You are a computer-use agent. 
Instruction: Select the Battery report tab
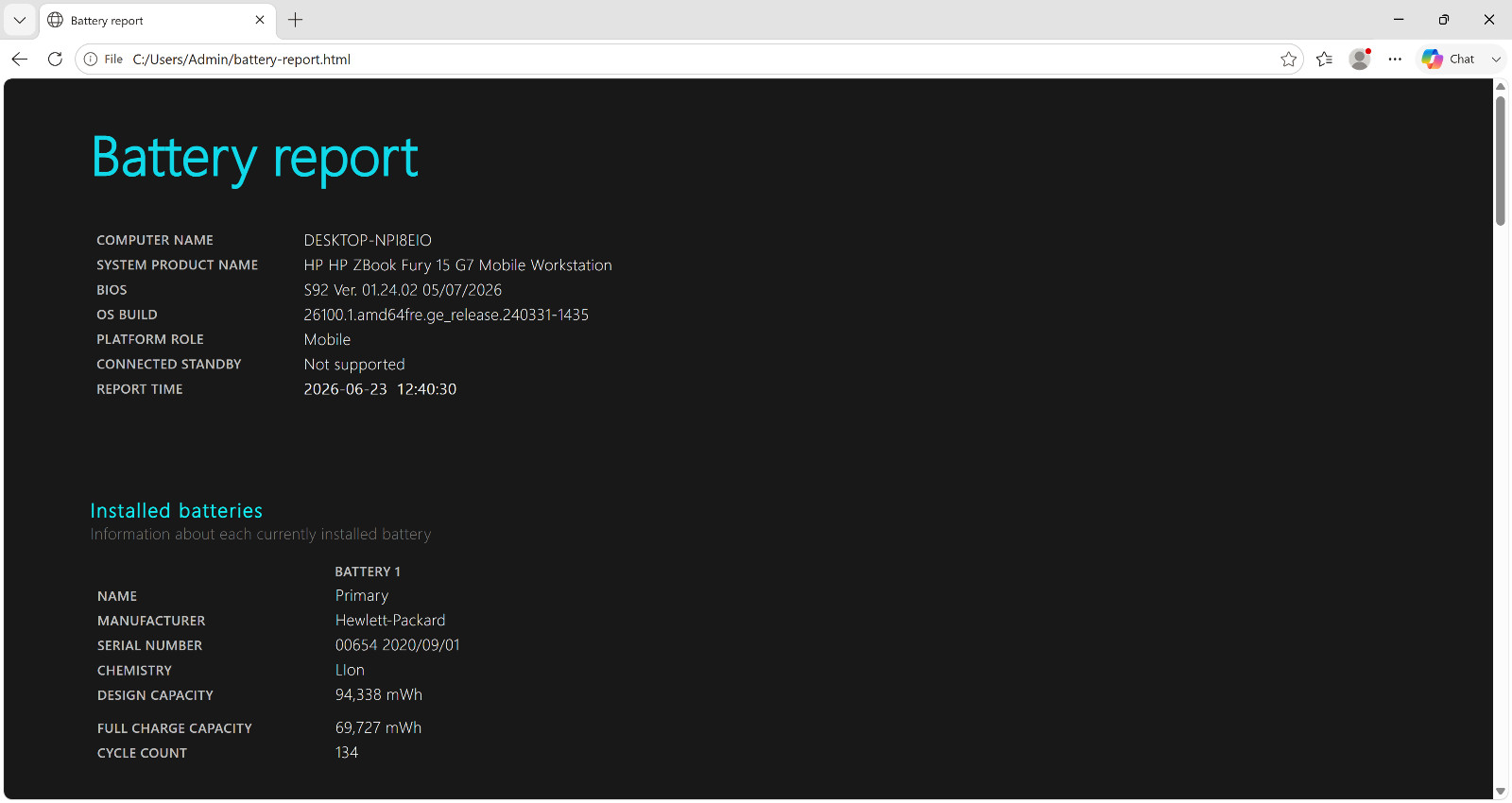click(157, 20)
